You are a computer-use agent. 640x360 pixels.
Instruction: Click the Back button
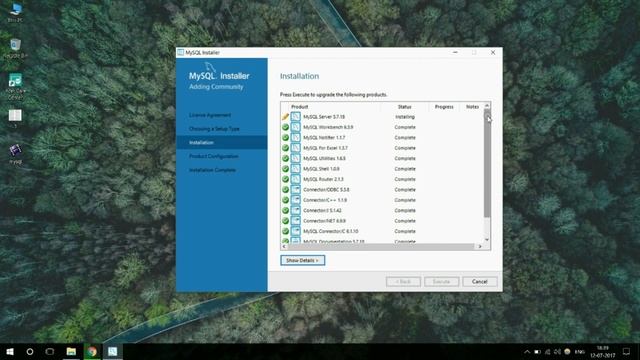click(403, 282)
